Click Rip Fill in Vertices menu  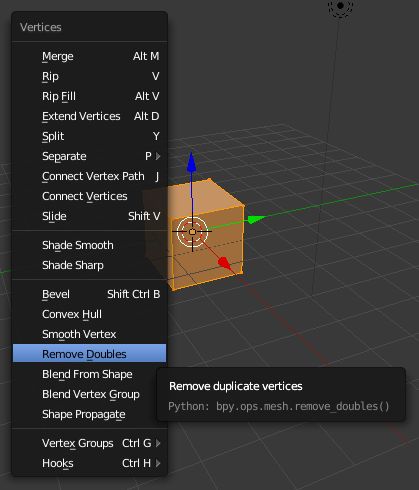tap(89, 96)
